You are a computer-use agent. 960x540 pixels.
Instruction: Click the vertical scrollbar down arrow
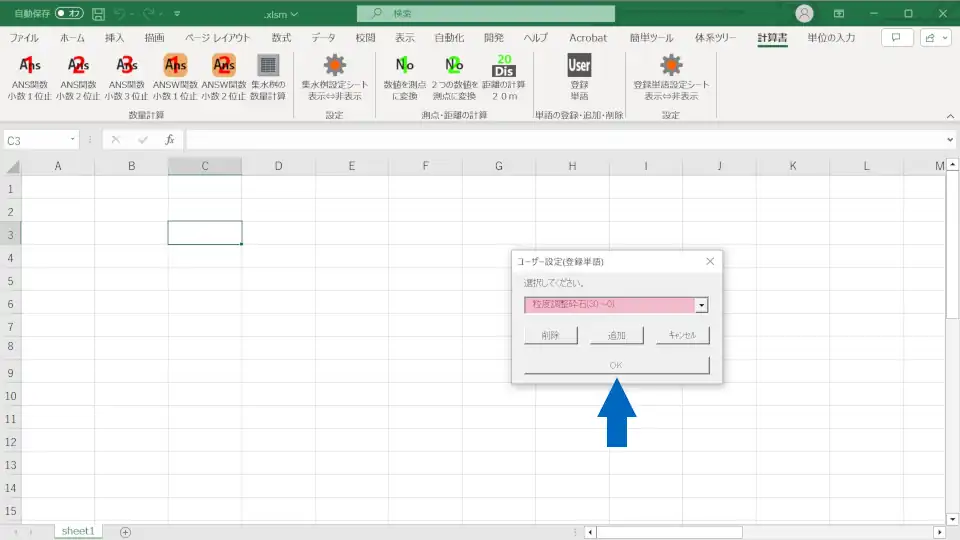tap(953, 519)
